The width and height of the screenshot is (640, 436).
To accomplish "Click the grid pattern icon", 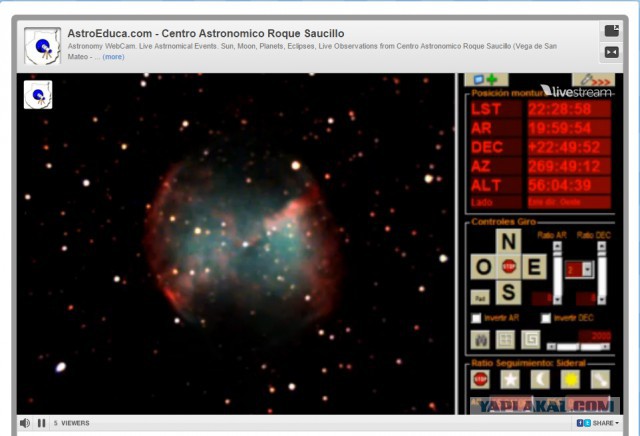I will click(505, 340).
